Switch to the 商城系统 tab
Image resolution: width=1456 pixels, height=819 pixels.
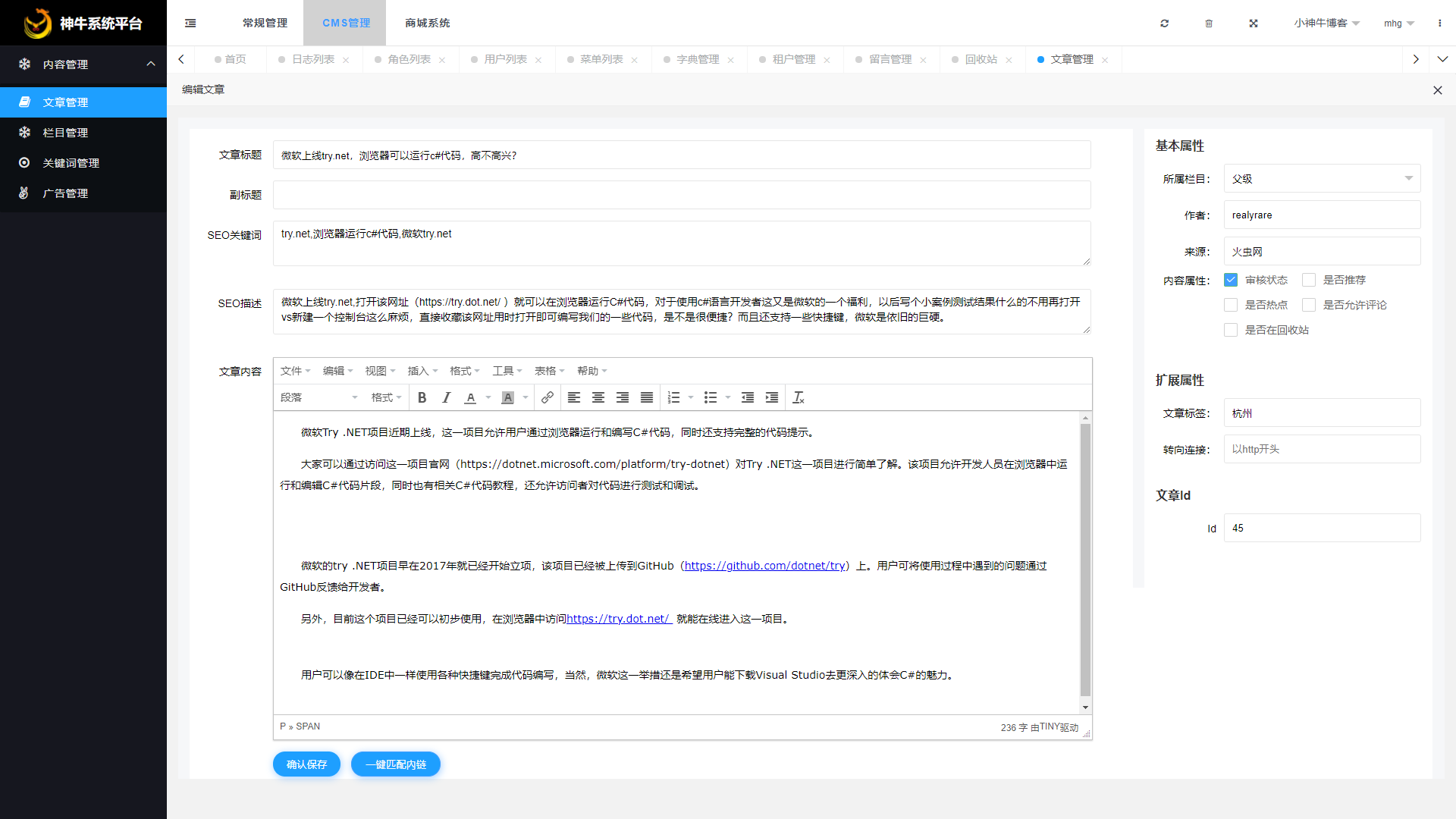429,23
